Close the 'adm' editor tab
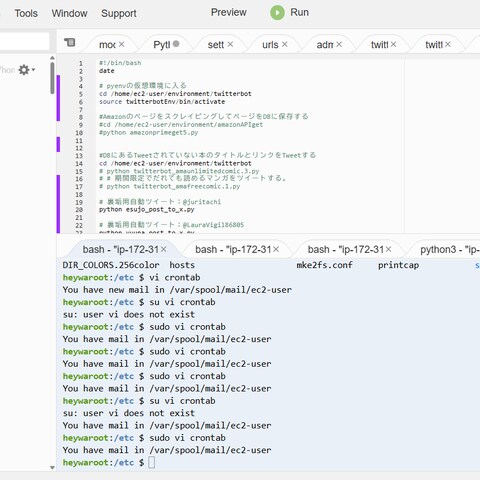Viewport: 480px width, 480px height. 339,44
